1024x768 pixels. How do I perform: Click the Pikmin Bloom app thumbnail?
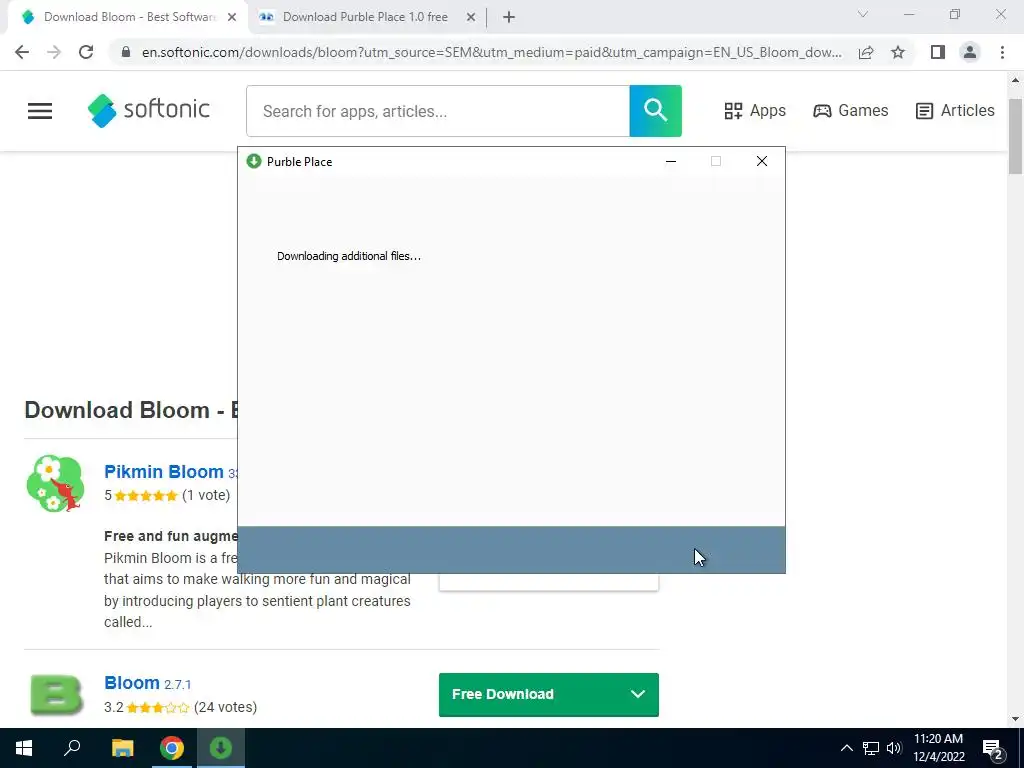pos(55,483)
